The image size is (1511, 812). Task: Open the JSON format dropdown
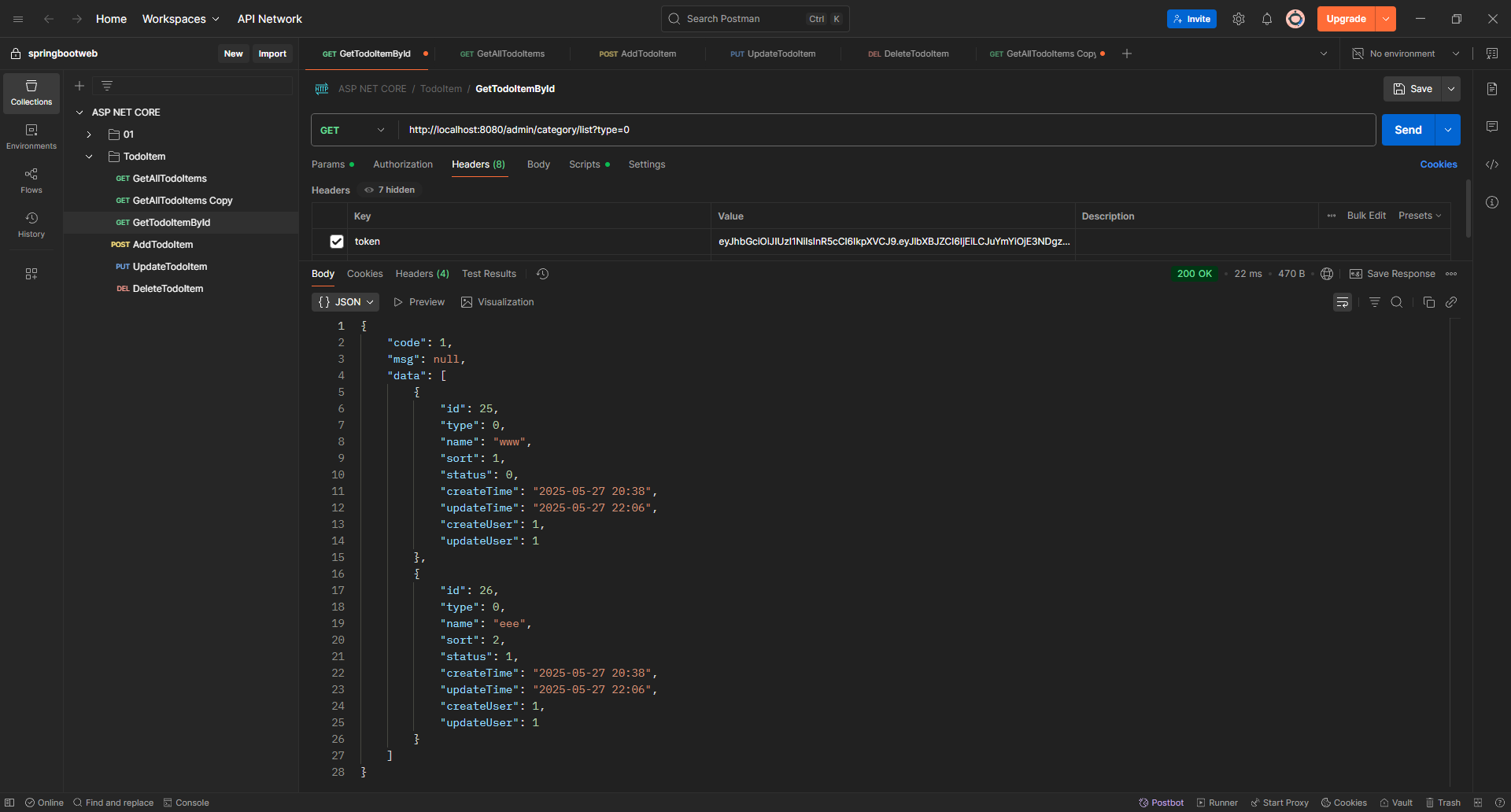point(345,302)
